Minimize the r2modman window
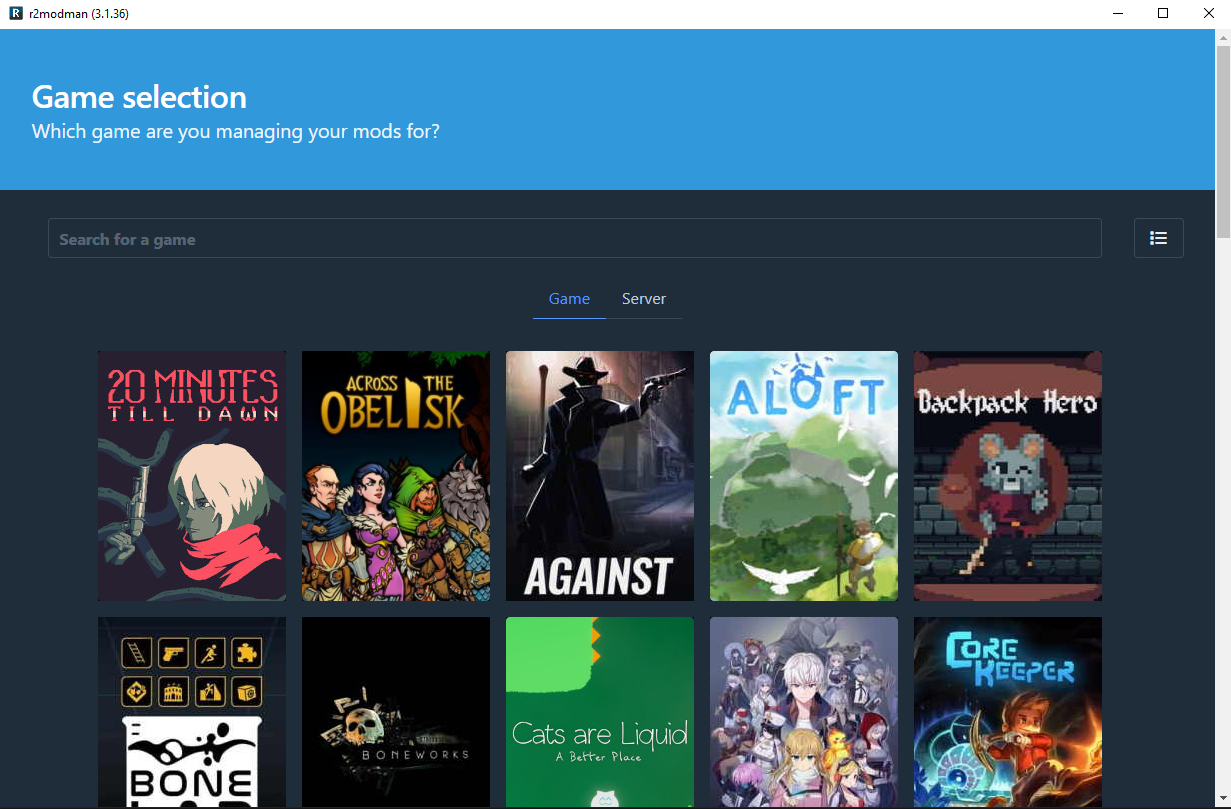 point(1116,14)
